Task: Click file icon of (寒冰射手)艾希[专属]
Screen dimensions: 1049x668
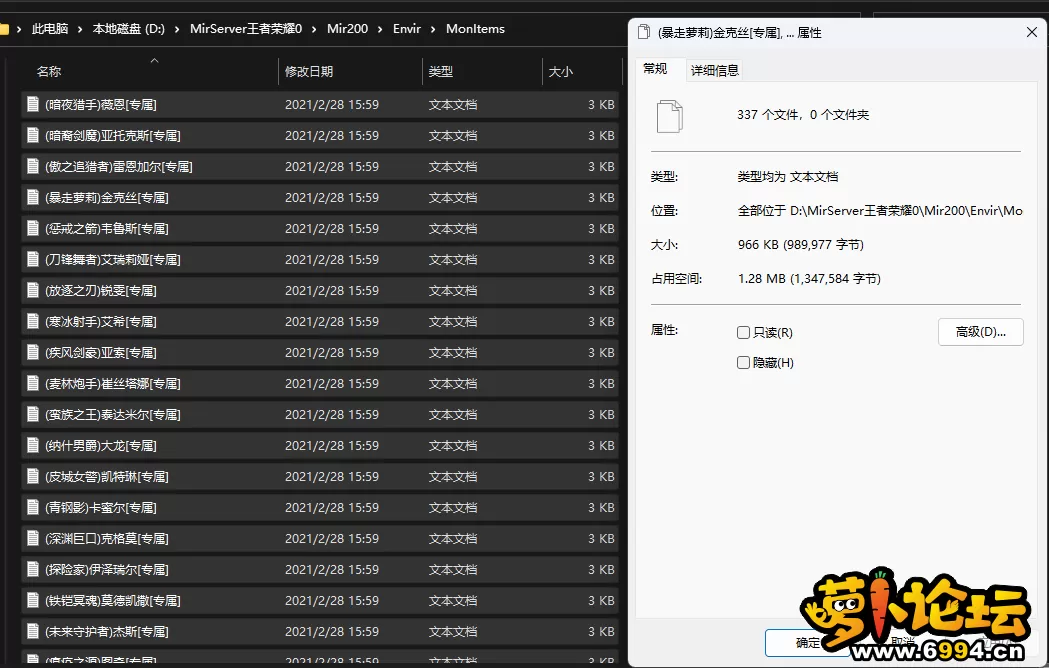Action: 32,321
